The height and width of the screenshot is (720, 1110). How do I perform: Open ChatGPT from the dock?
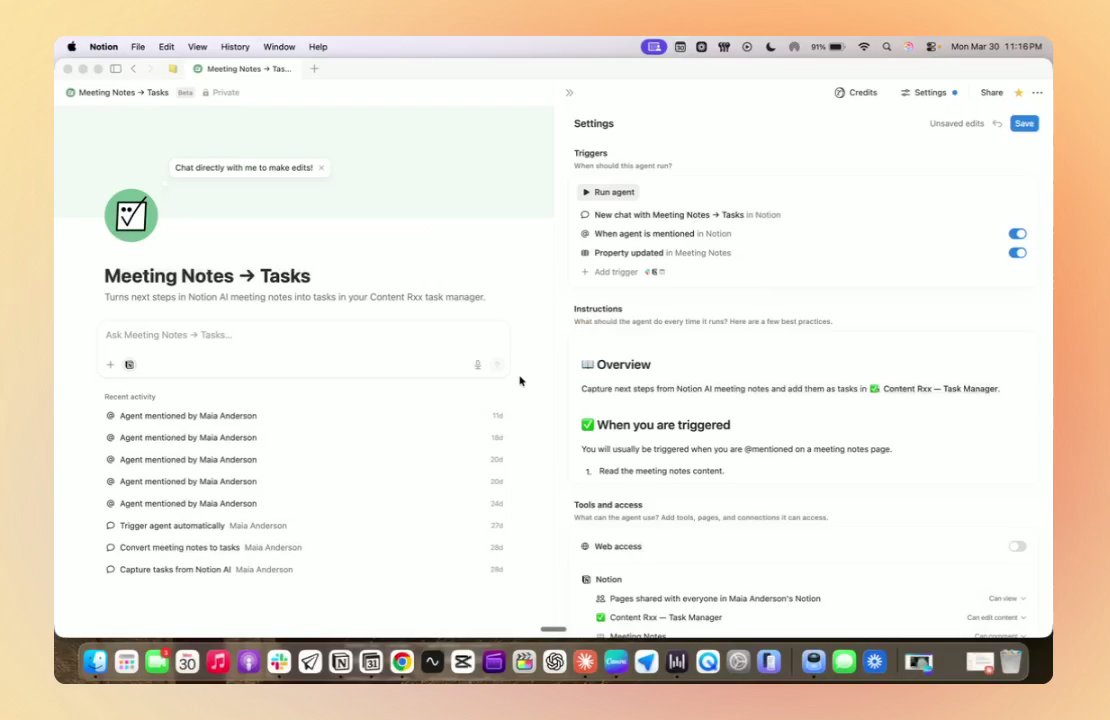(555, 662)
